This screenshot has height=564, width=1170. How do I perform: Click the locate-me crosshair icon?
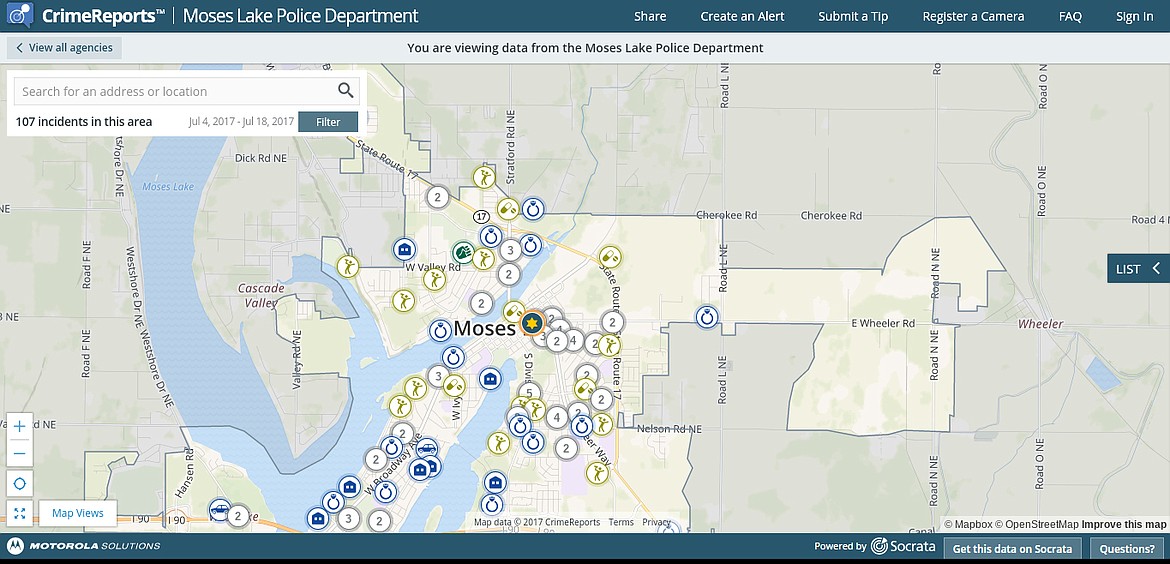[20, 484]
